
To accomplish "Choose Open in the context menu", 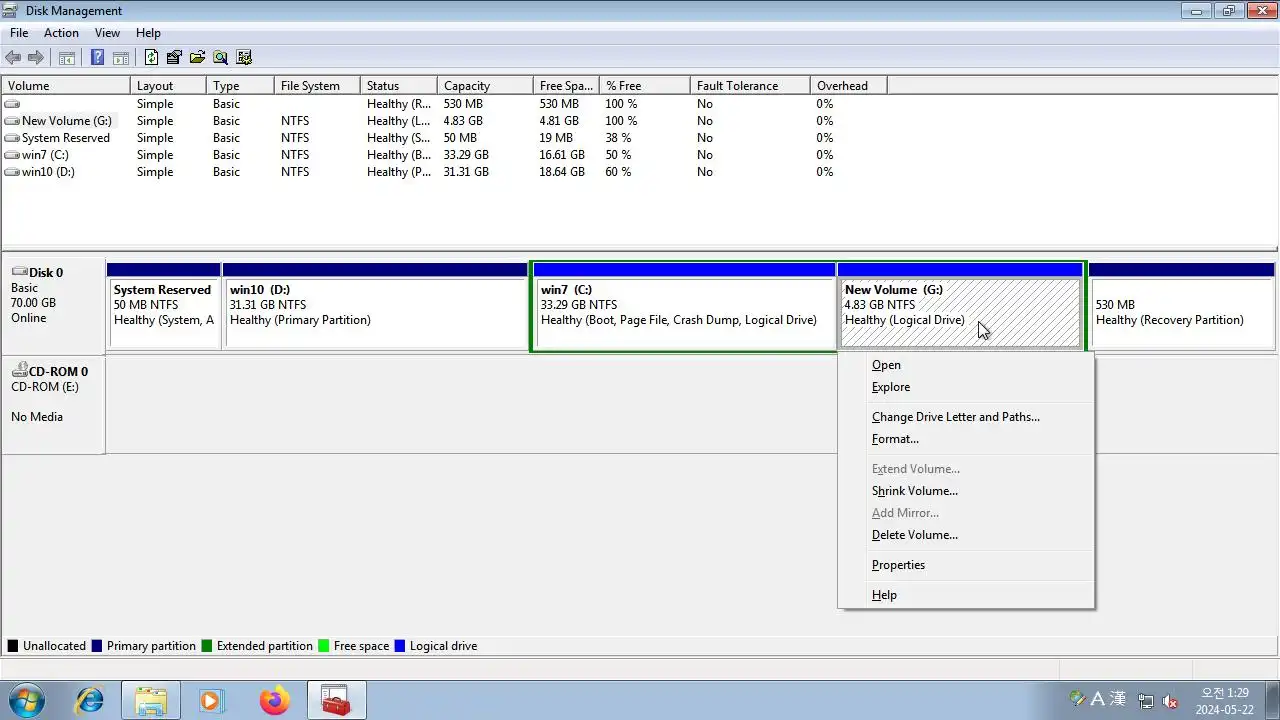I will click(x=966, y=365).
